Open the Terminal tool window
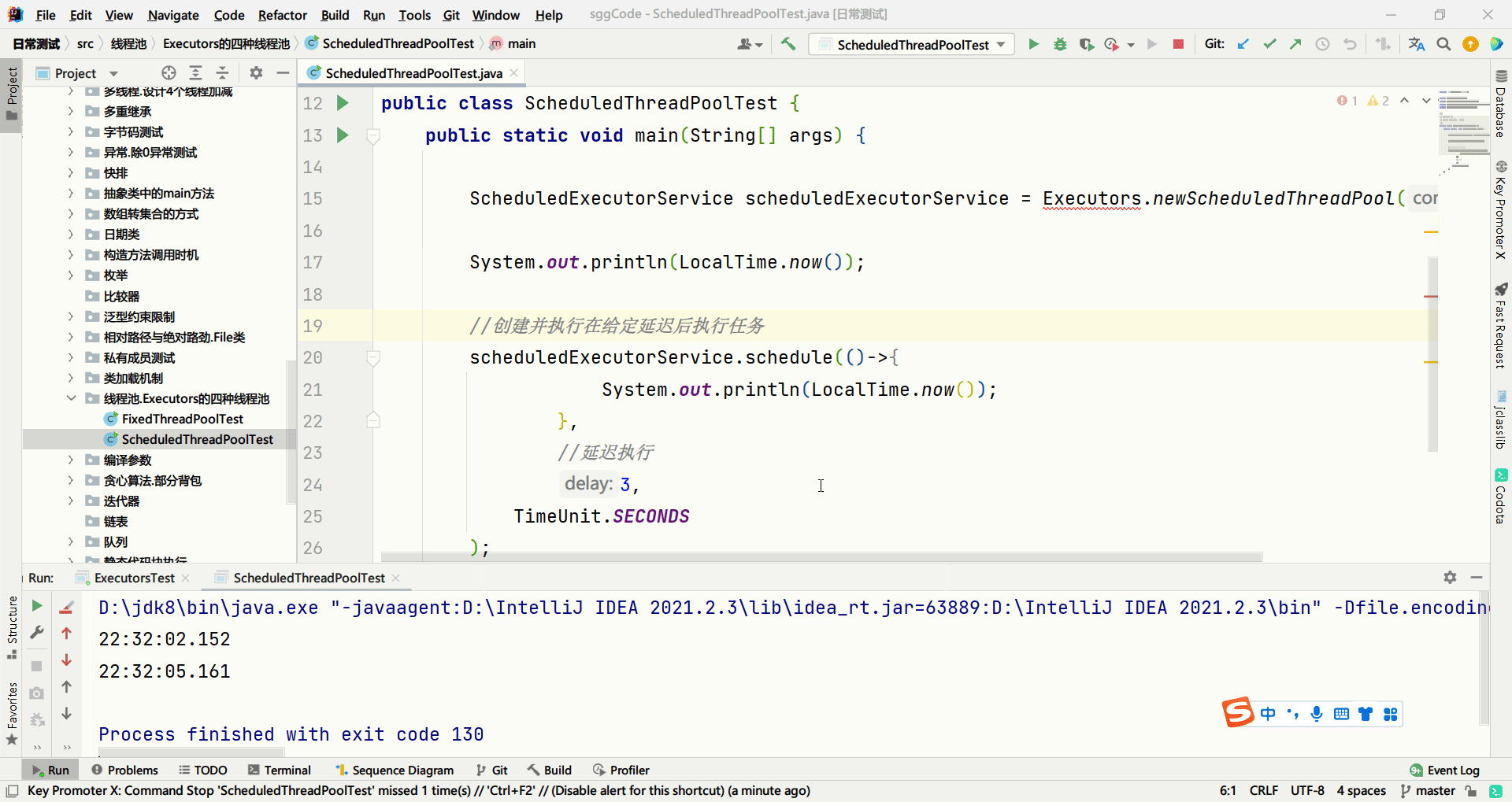The width and height of the screenshot is (1512, 802). click(280, 770)
